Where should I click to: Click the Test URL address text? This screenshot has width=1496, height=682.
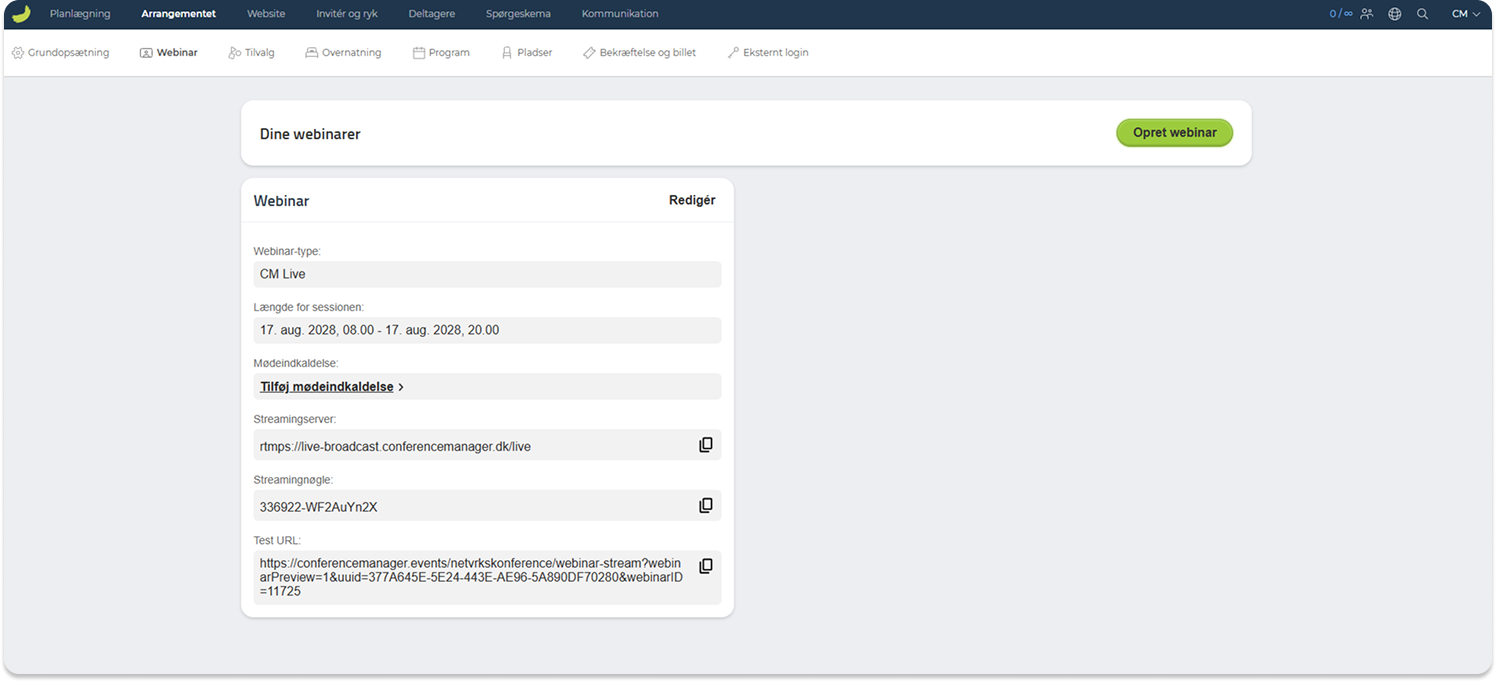click(x=473, y=577)
